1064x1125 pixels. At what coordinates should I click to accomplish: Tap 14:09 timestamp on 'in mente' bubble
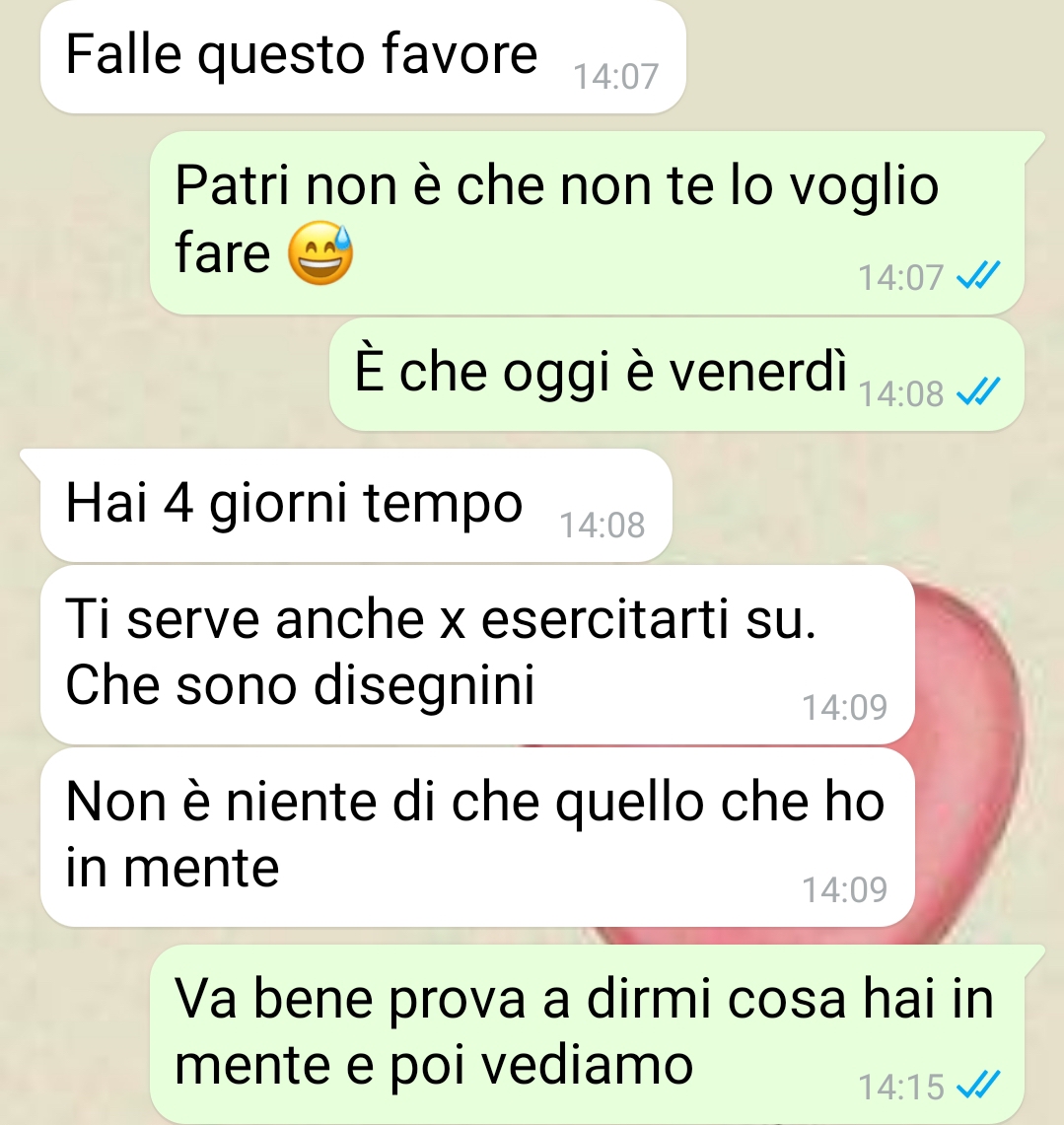(844, 889)
